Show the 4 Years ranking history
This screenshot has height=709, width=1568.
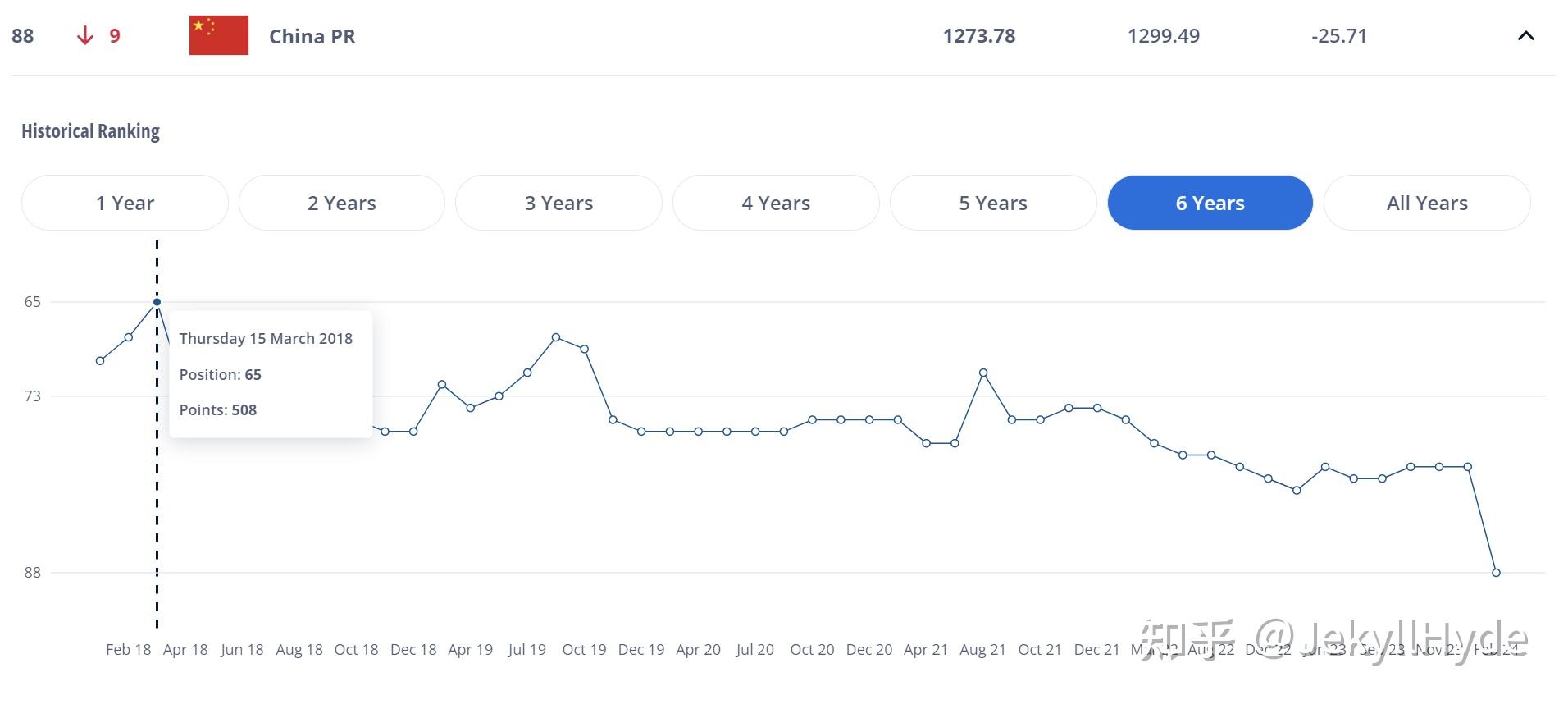(x=776, y=203)
